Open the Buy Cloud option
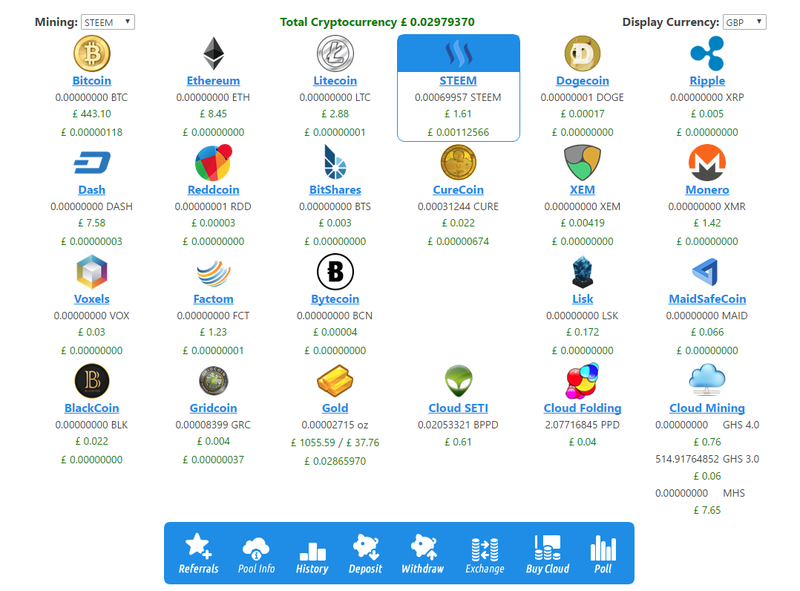The image size is (800, 591). [x=547, y=553]
